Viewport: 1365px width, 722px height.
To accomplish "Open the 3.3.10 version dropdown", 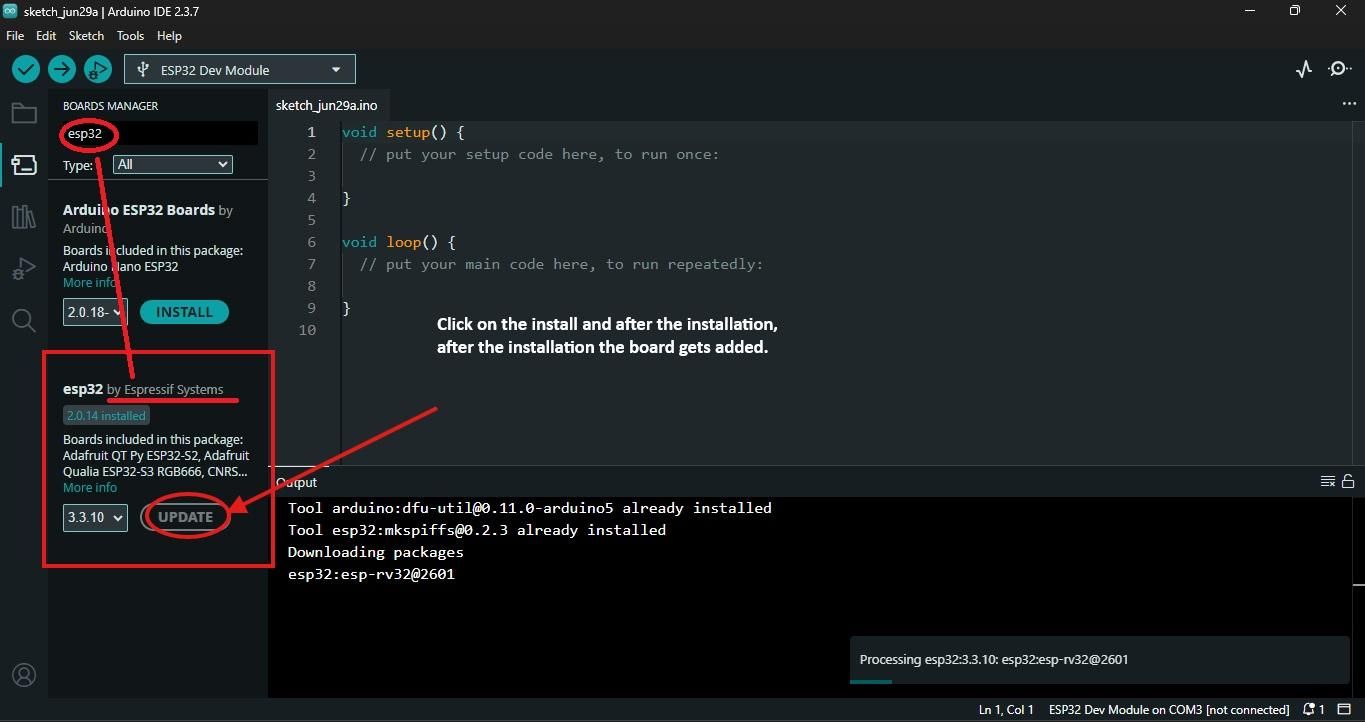I will (x=95, y=517).
